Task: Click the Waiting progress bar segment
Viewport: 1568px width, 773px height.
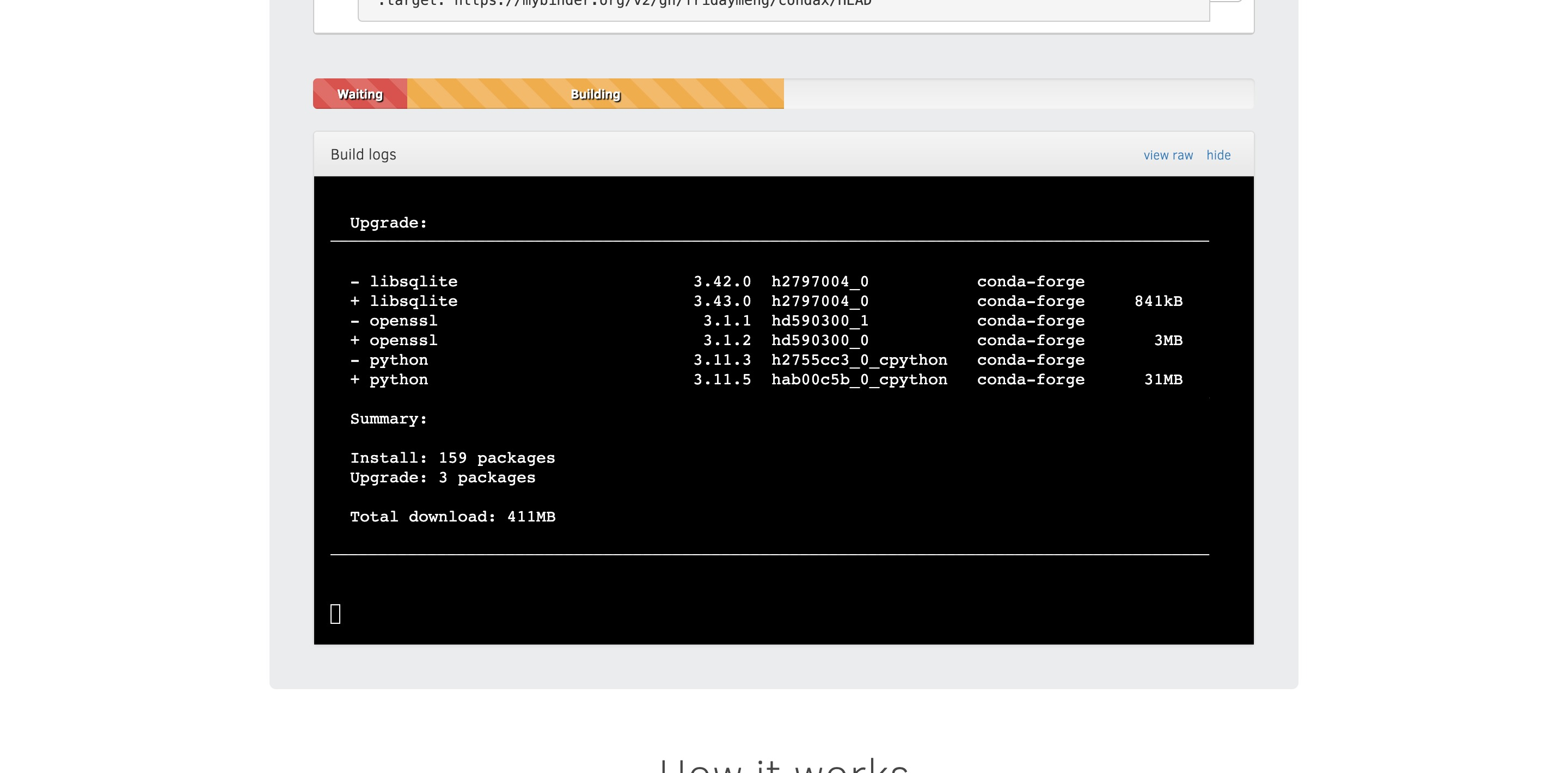Action: tap(359, 94)
